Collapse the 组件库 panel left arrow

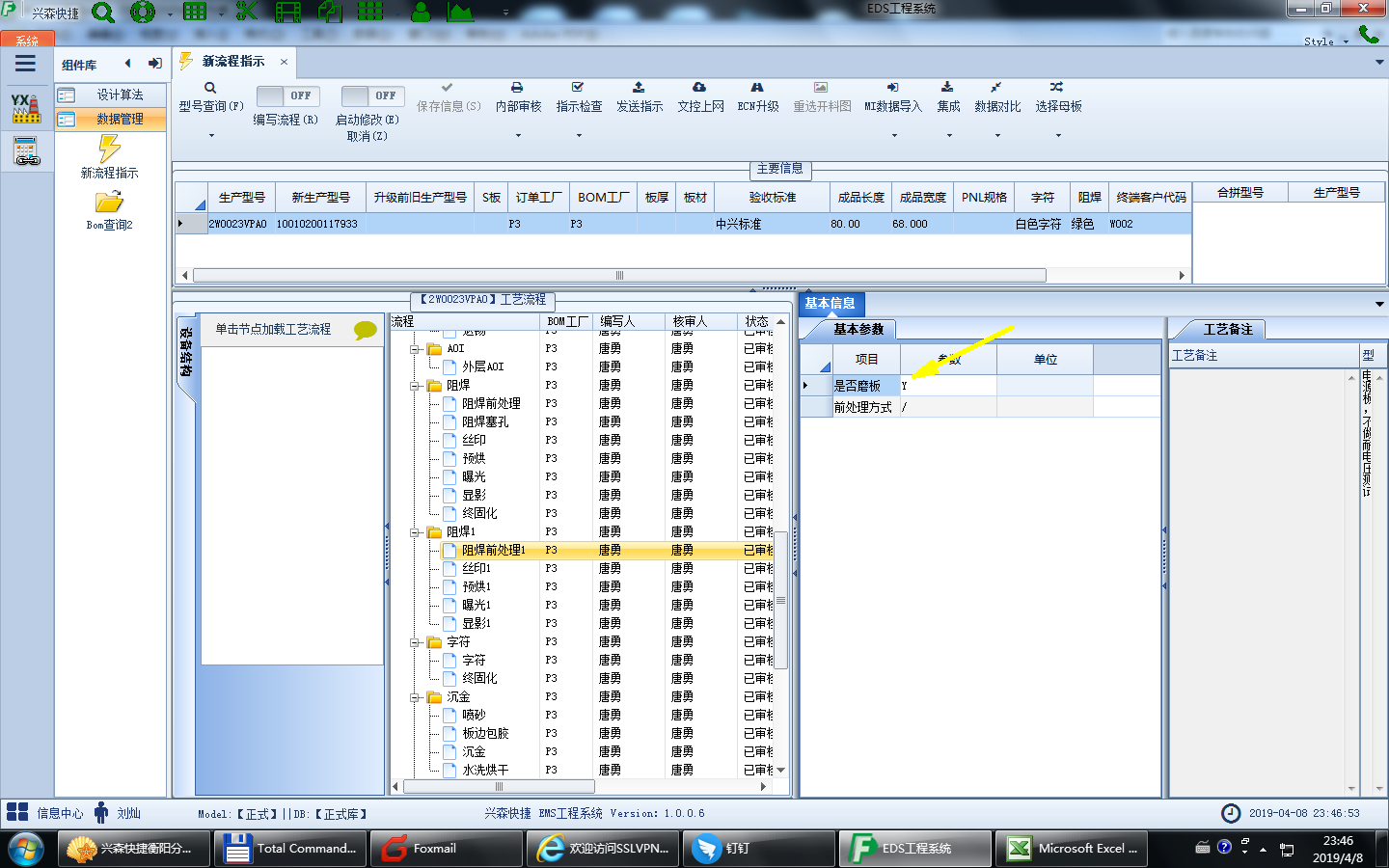click(x=128, y=64)
